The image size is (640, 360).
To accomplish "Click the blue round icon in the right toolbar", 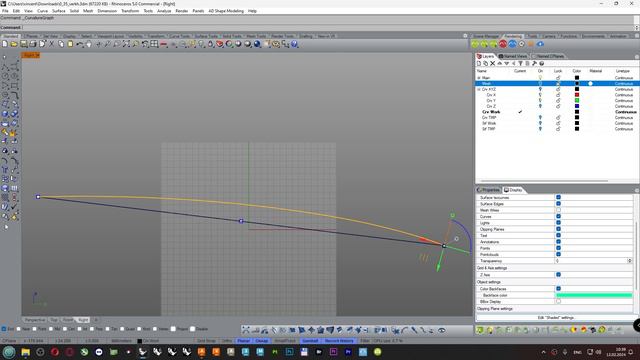I will click(512, 44).
